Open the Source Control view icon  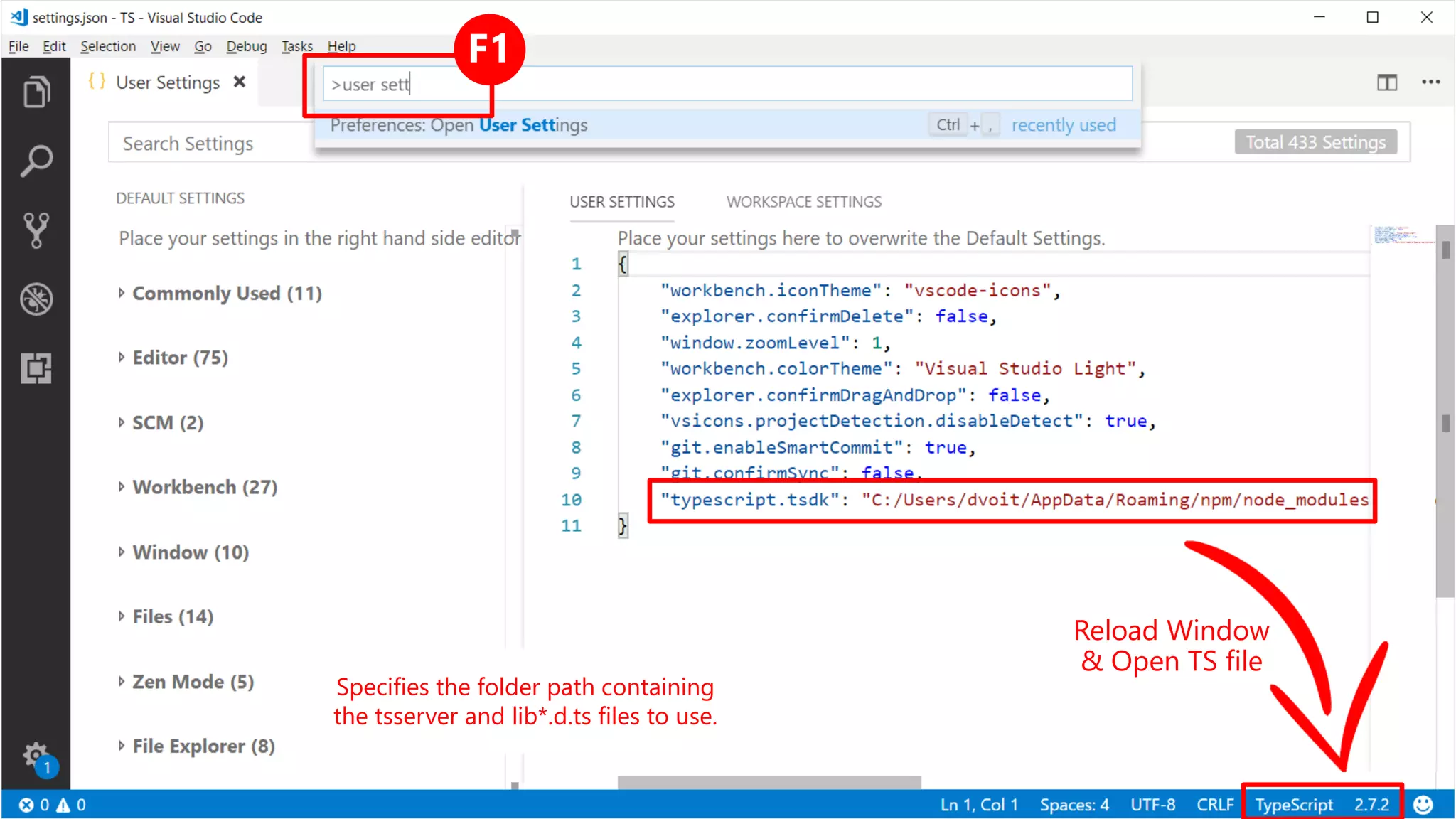pyautogui.click(x=36, y=230)
